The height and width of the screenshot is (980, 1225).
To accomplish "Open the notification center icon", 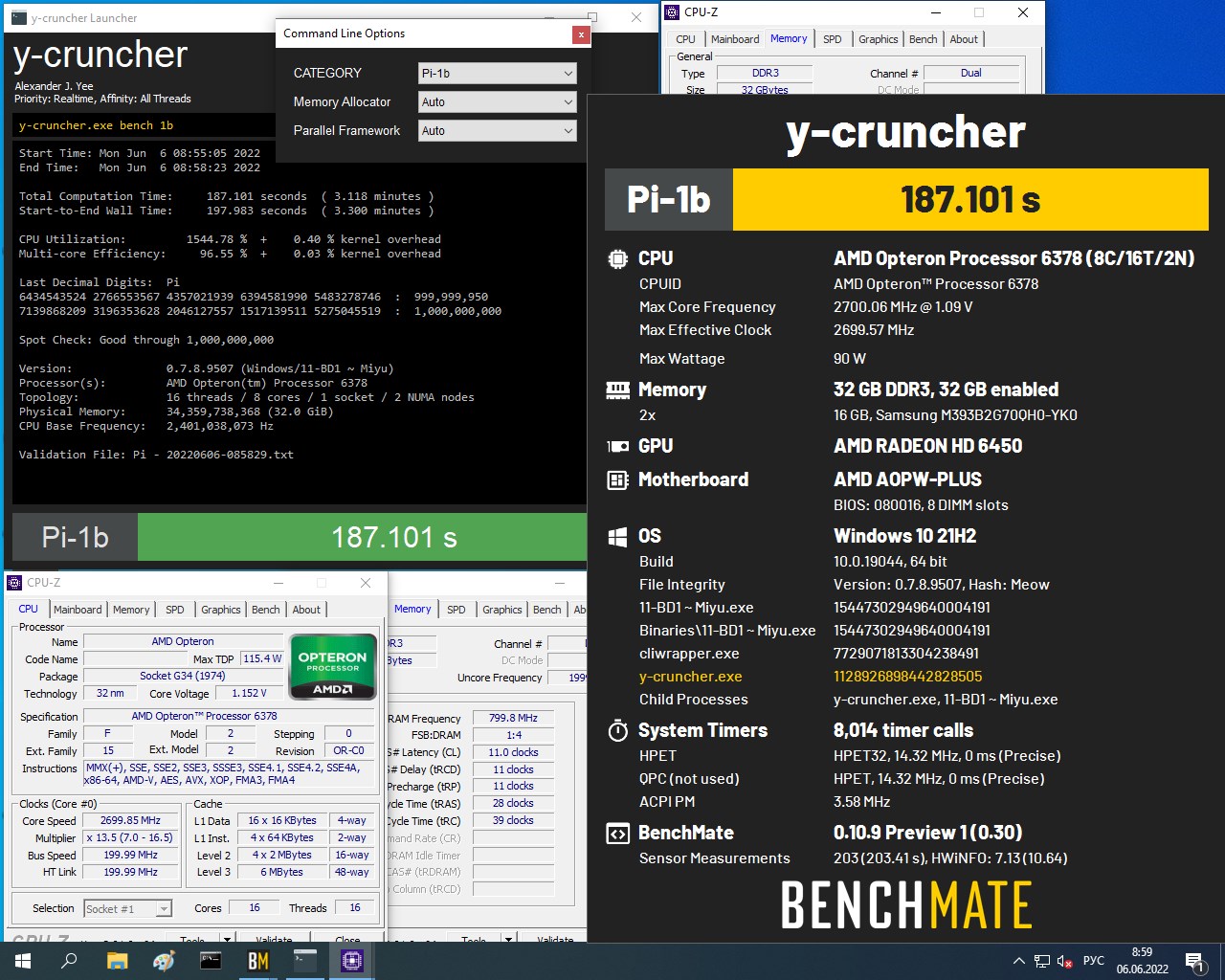I will 1193,961.
